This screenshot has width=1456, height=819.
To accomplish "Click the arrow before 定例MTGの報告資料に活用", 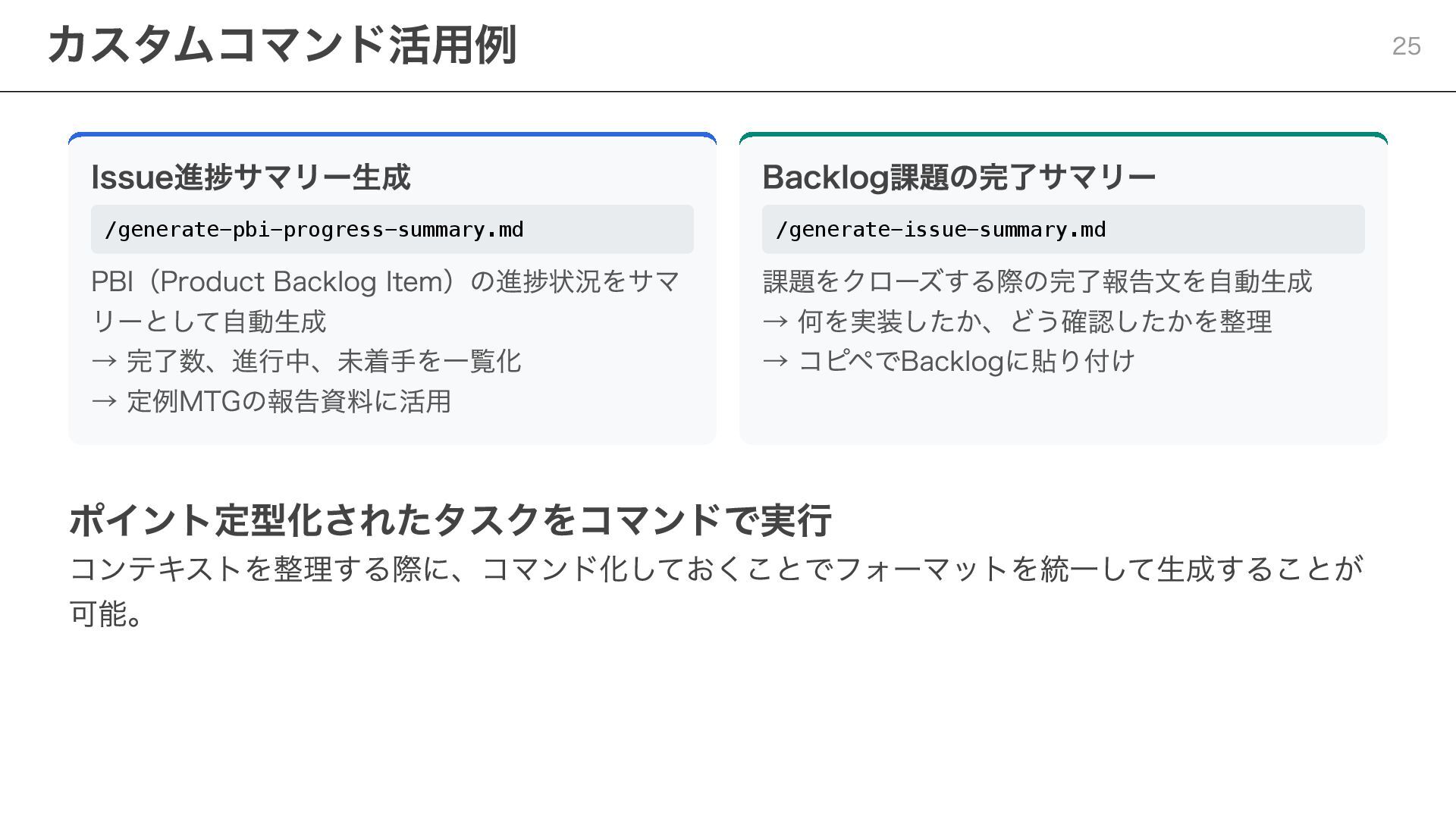I will [104, 402].
